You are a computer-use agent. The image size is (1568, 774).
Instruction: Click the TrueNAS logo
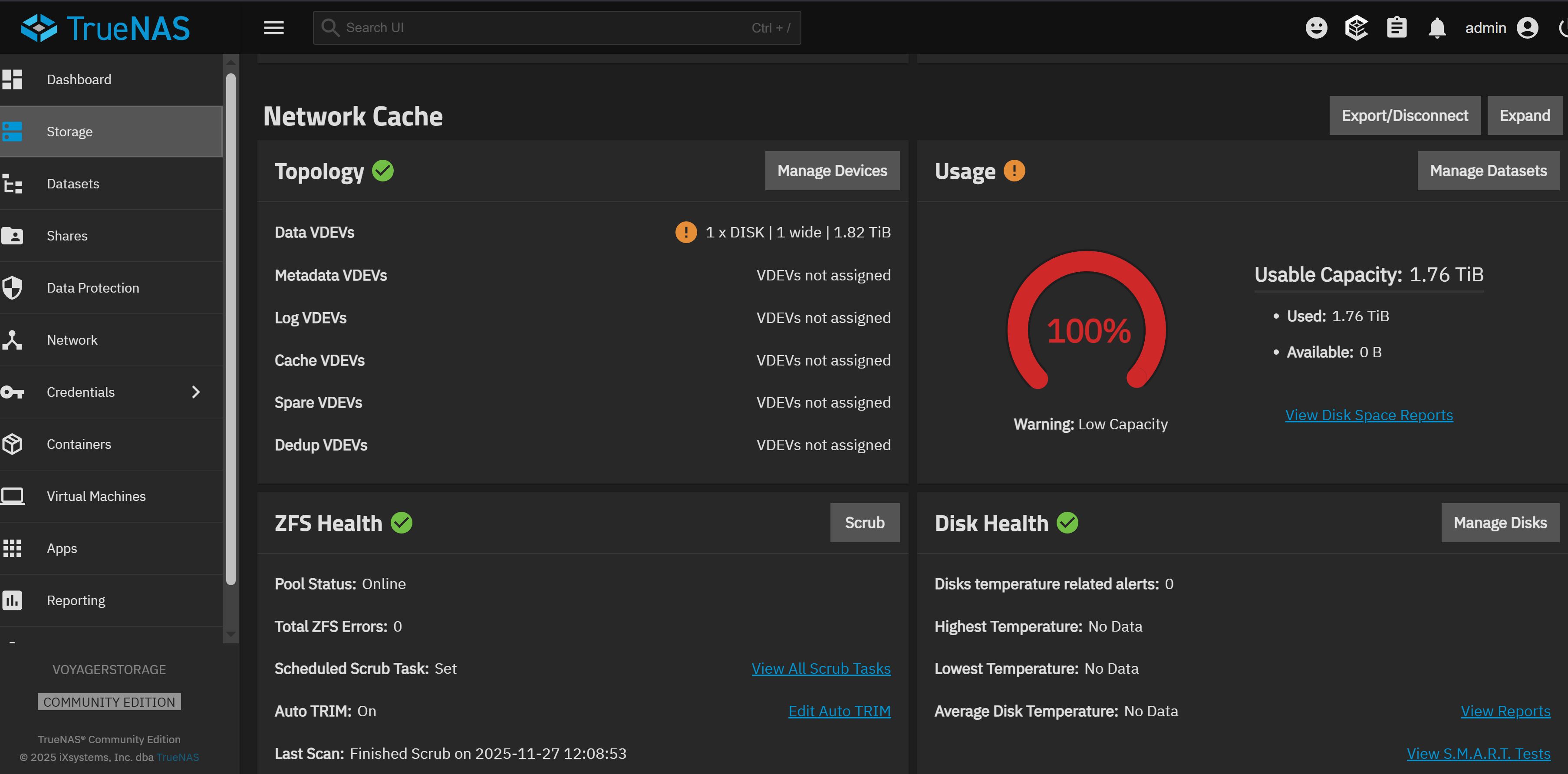point(105,28)
